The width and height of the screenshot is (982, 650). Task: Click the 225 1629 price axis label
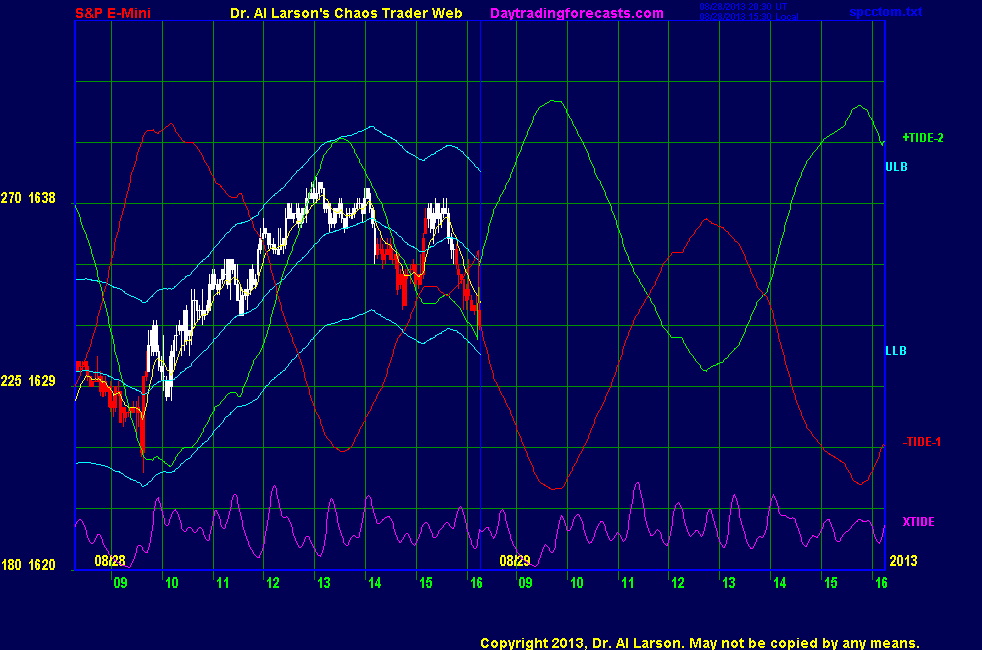[28, 381]
